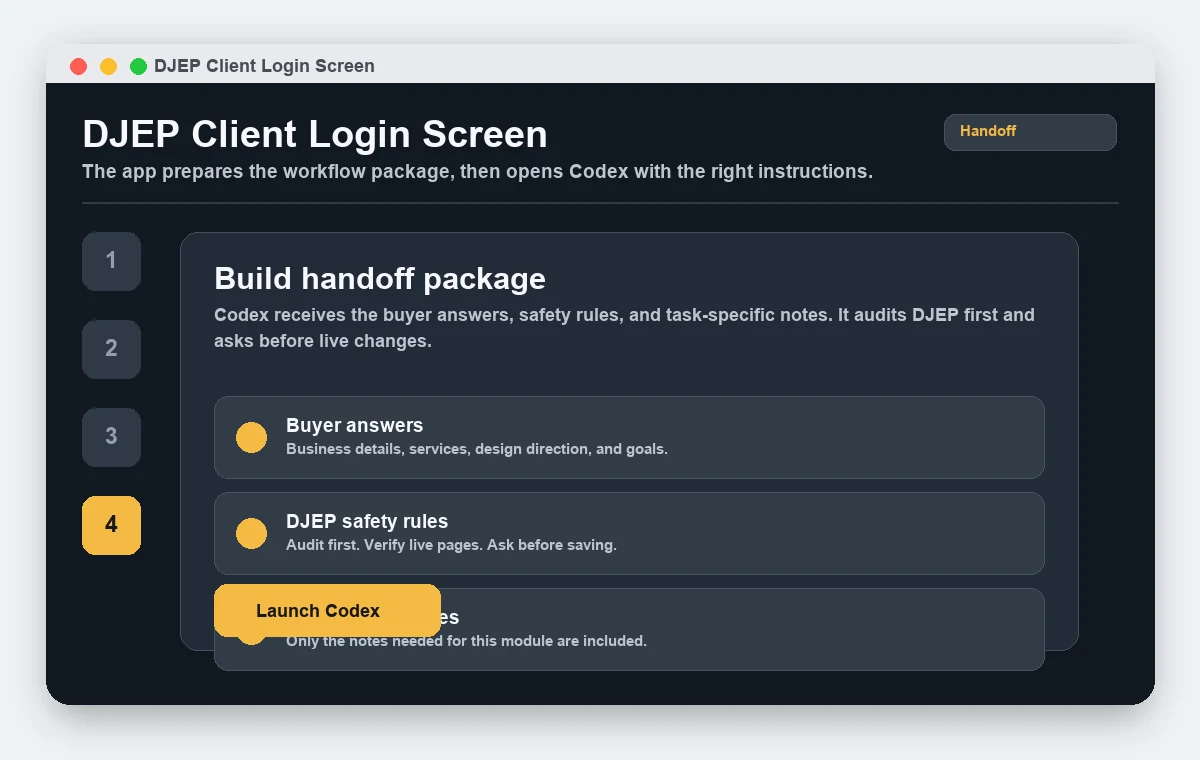
Task: Go to step 1 in sidebar
Action: 111,261
